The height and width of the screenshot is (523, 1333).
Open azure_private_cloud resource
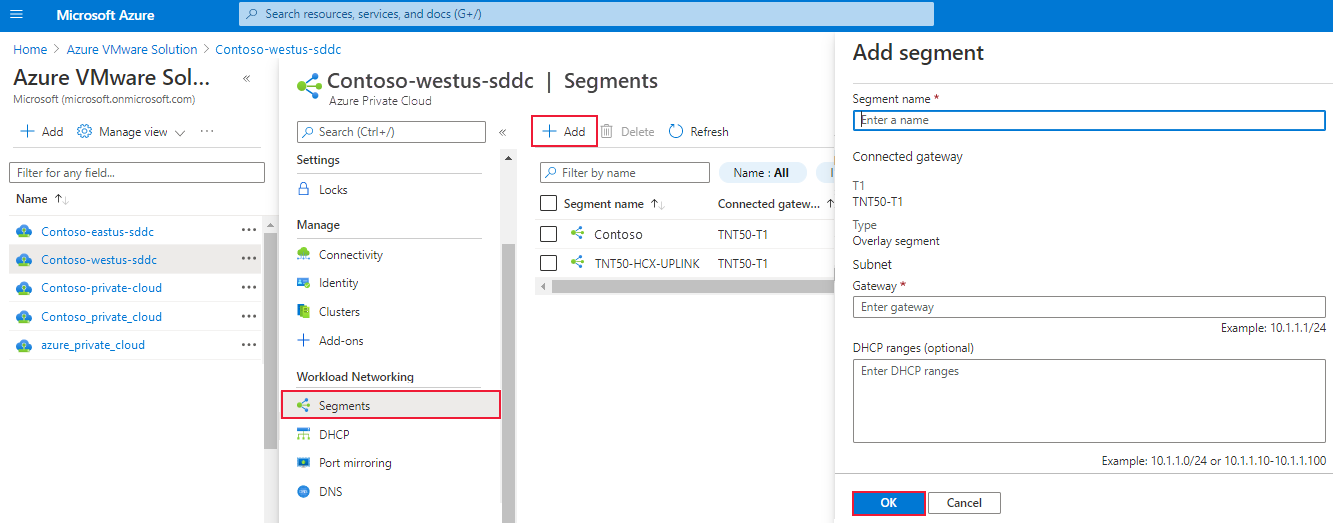pyautogui.click(x=93, y=345)
